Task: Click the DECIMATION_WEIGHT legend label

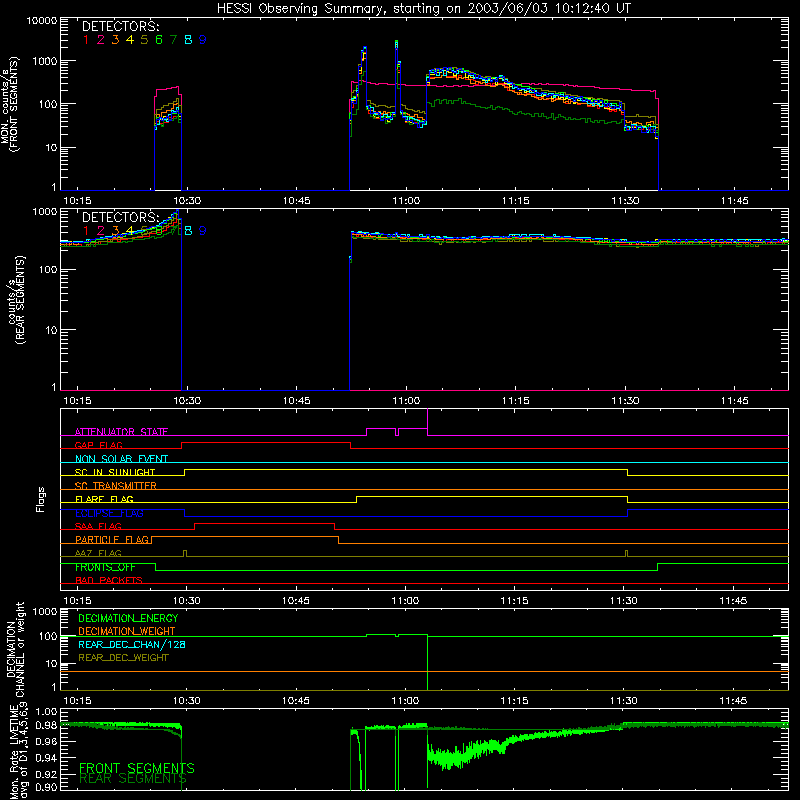Action: tap(127, 631)
